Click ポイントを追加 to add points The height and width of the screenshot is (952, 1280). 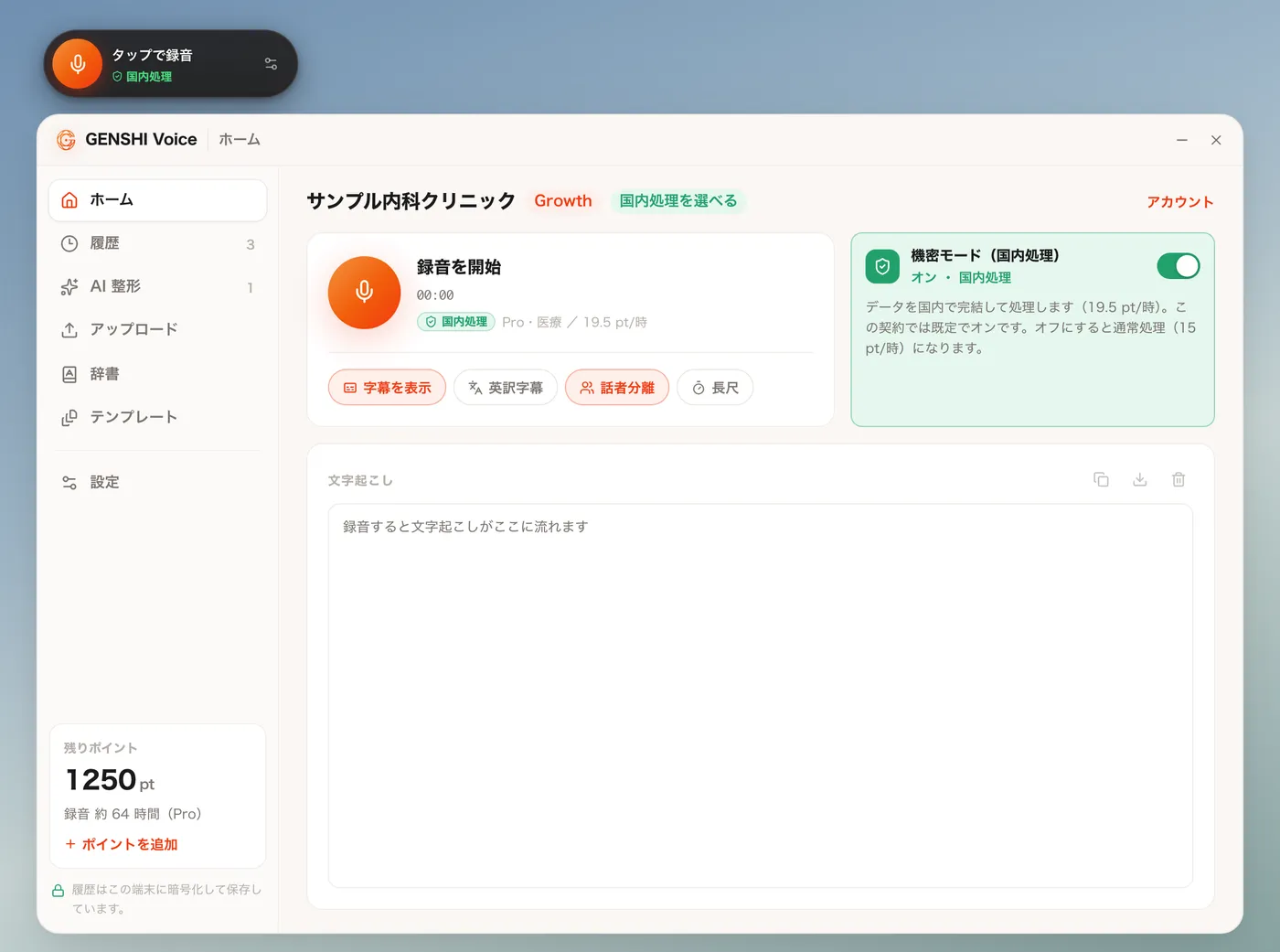(122, 844)
